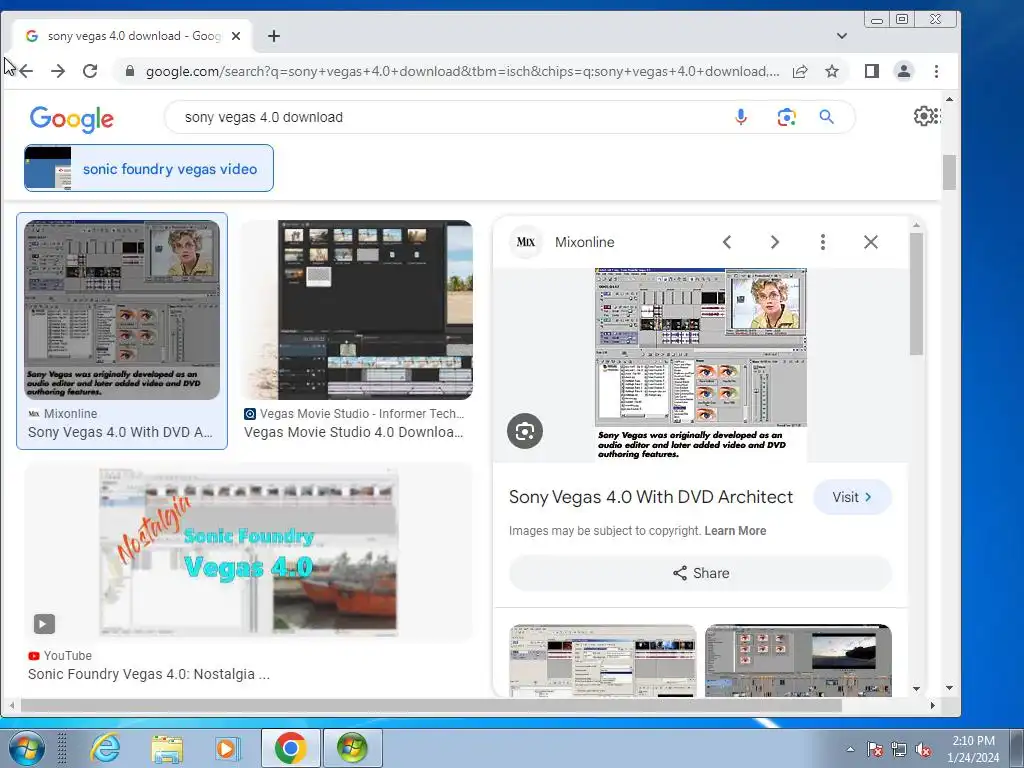The height and width of the screenshot is (768, 1024).
Task: Open preview panel more options menu
Action: 823,242
